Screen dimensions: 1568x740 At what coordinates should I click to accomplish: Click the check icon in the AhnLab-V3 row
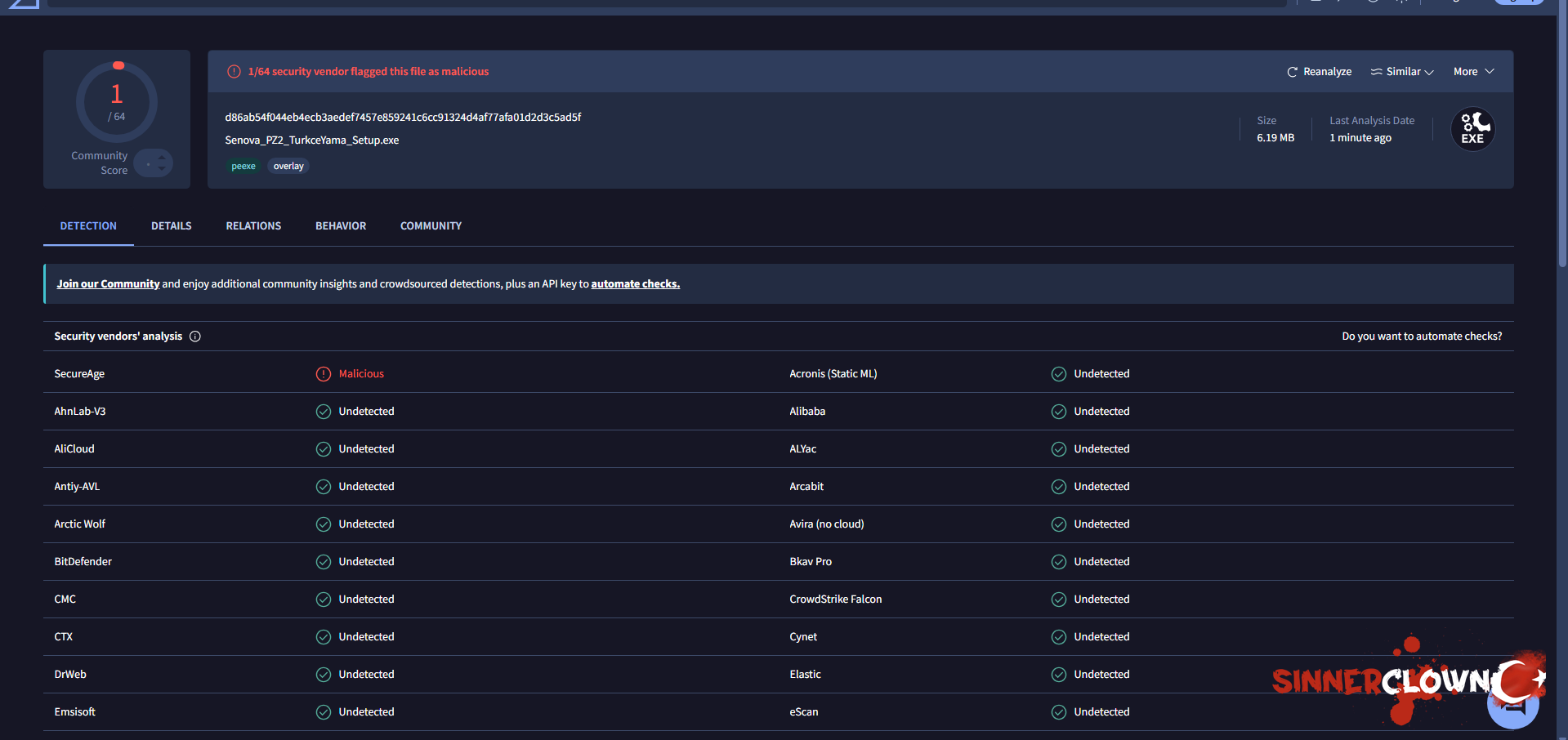(324, 412)
